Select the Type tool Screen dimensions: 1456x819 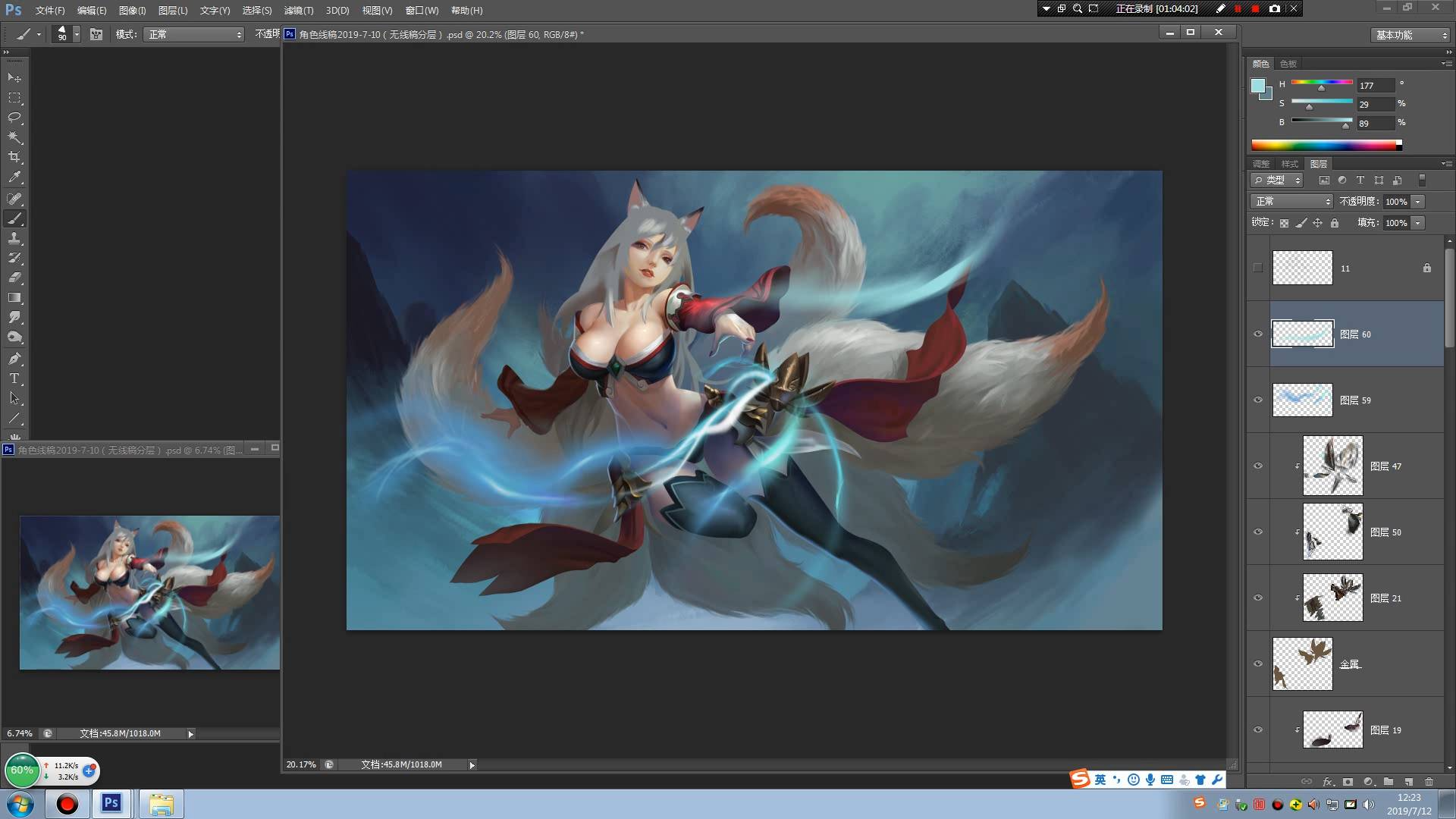click(14, 378)
